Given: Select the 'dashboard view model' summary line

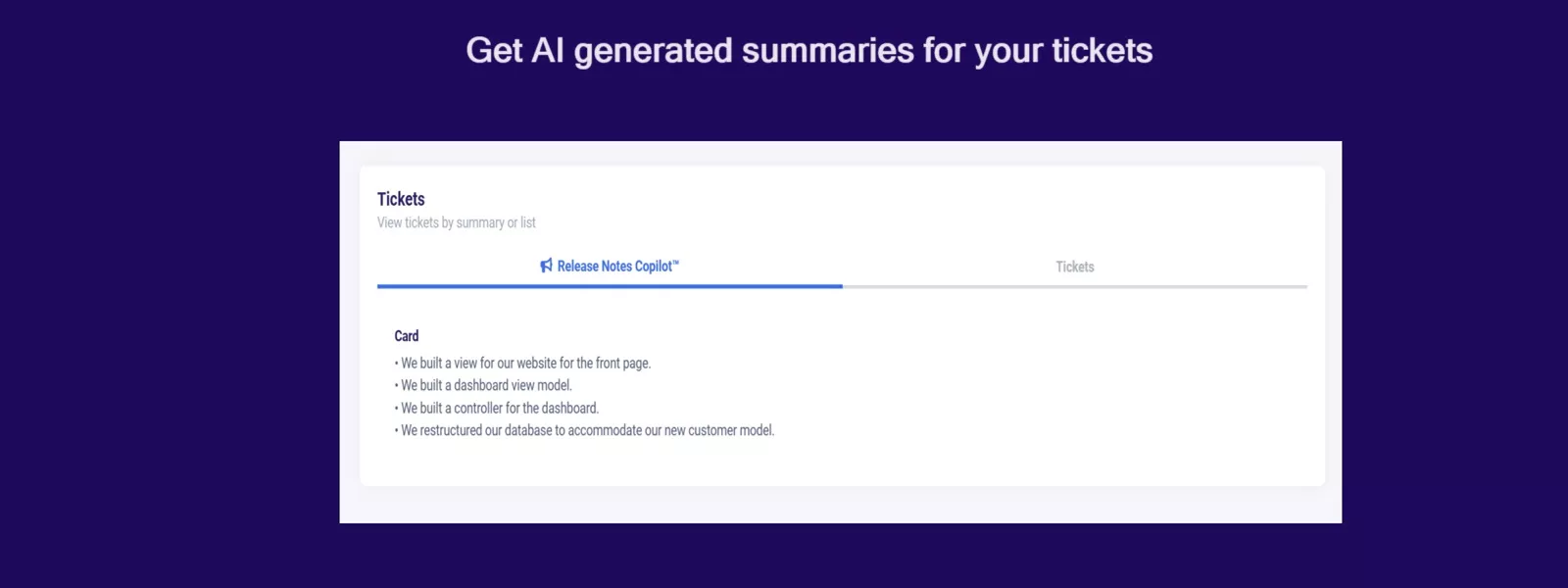Looking at the screenshot, I should point(486,385).
